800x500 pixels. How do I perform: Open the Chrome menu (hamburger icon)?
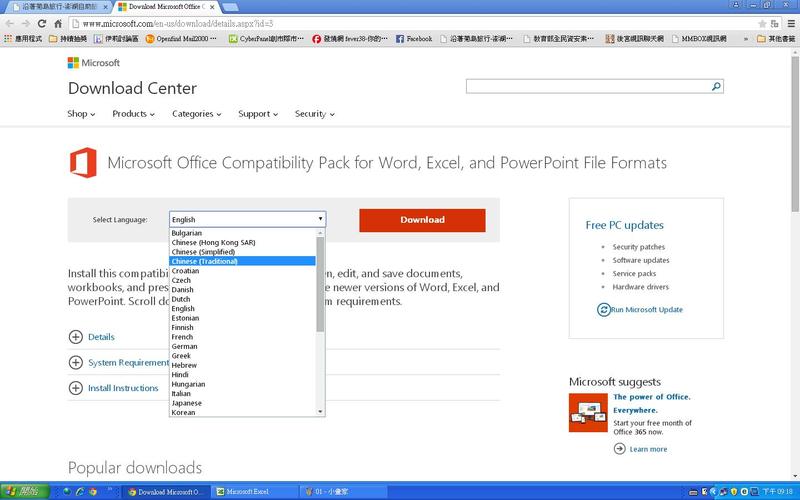pyautogui.click(x=791, y=23)
